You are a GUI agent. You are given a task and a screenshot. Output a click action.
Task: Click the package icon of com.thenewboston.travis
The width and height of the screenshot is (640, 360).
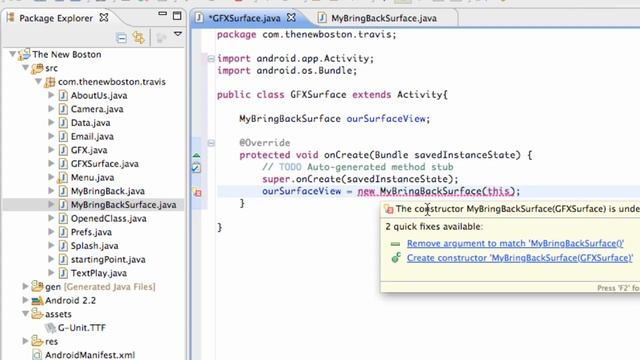50,82
